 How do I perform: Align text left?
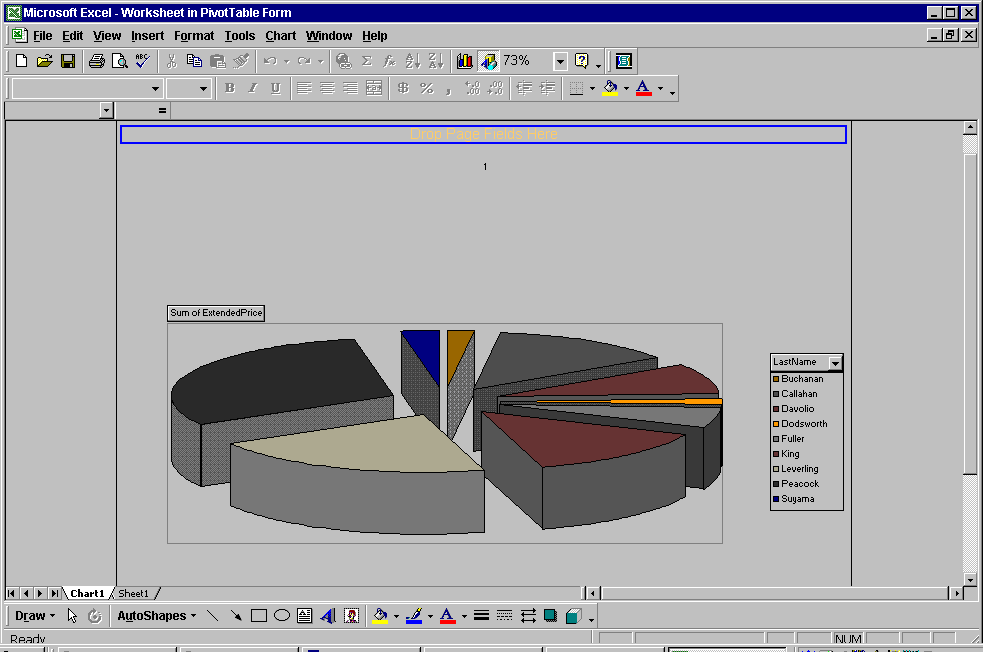pos(304,88)
